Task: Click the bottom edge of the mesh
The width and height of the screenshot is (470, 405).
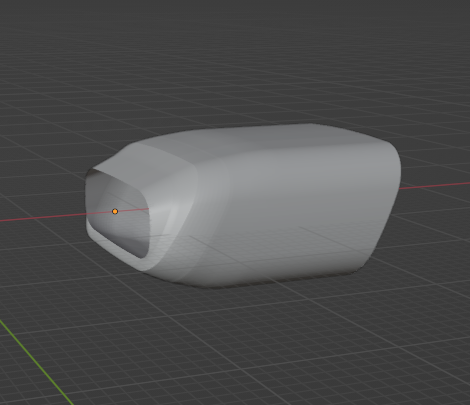Action: (x=267, y=282)
